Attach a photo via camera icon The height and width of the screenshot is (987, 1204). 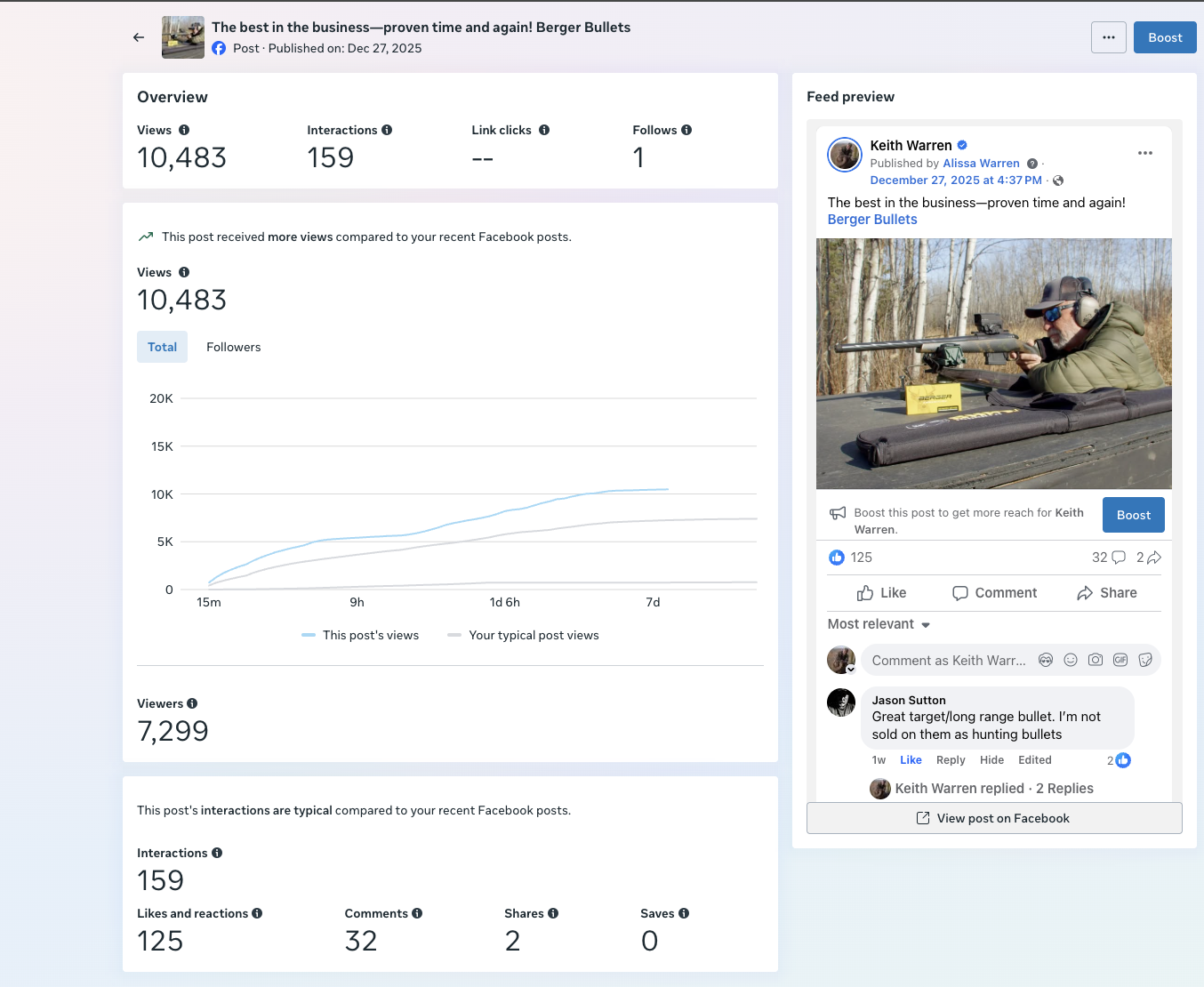(1096, 660)
